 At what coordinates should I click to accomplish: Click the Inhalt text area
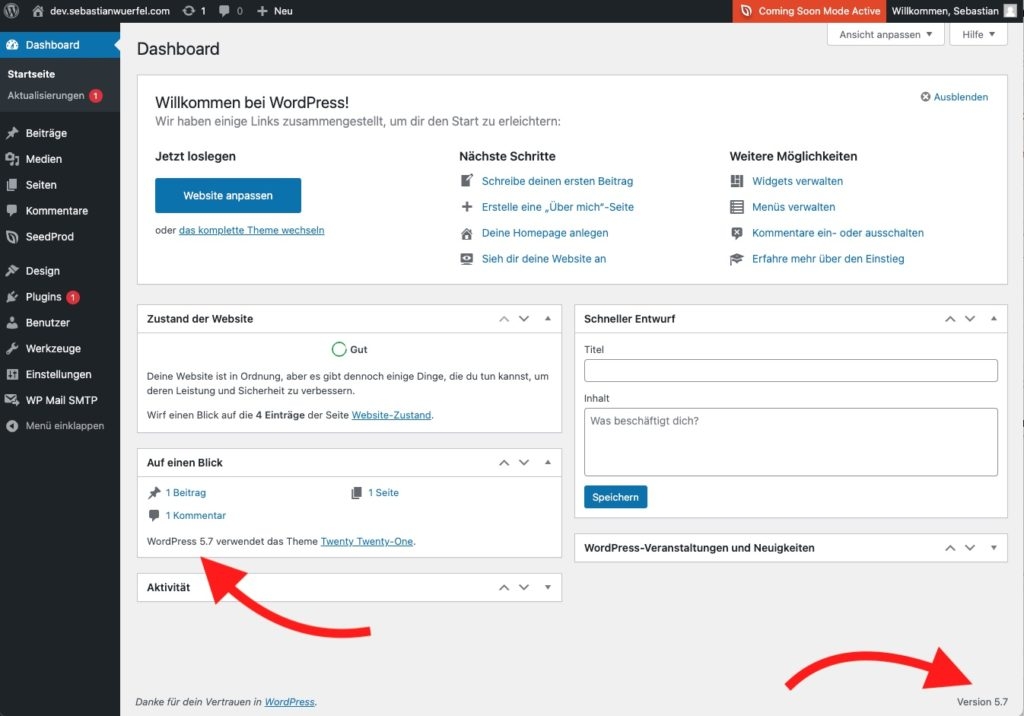pos(791,442)
